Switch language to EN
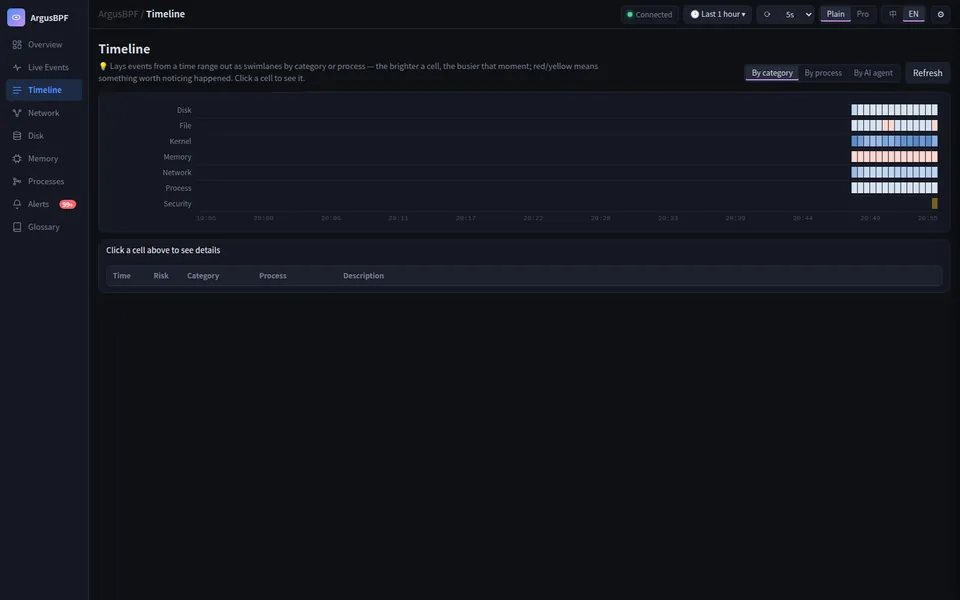The width and height of the screenshot is (960, 600). (913, 14)
